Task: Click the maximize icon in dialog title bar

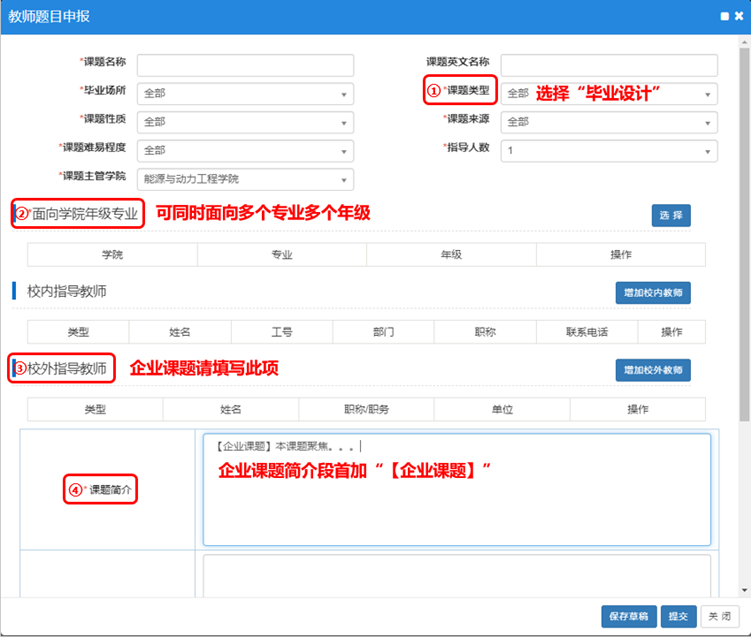Action: coord(723,16)
